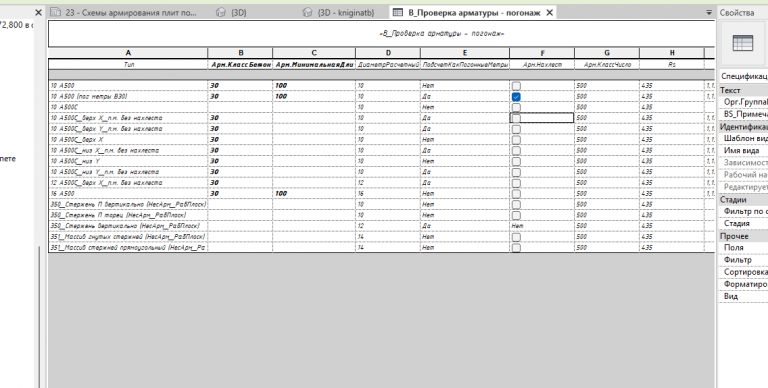Collapse the Стадии group in Свойства
This screenshot has height=388, width=768.
[743, 200]
